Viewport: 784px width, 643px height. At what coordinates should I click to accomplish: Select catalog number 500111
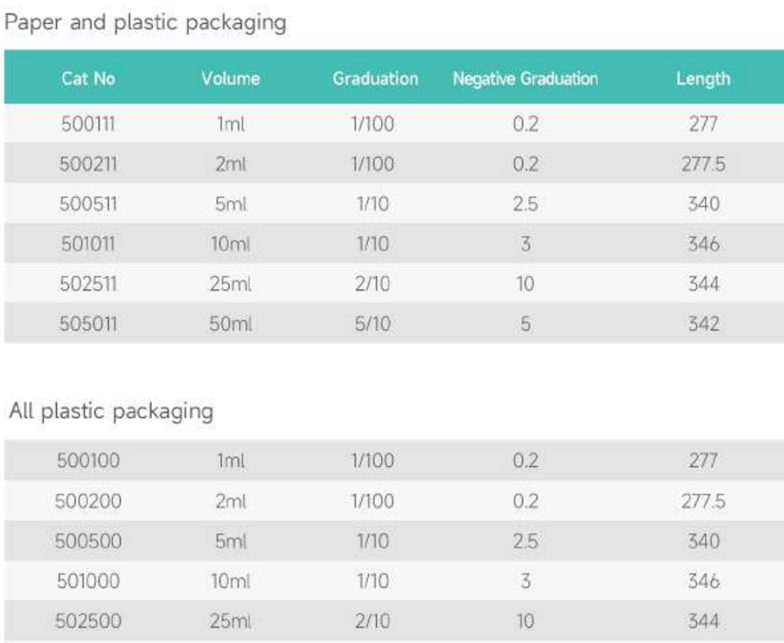(x=88, y=124)
